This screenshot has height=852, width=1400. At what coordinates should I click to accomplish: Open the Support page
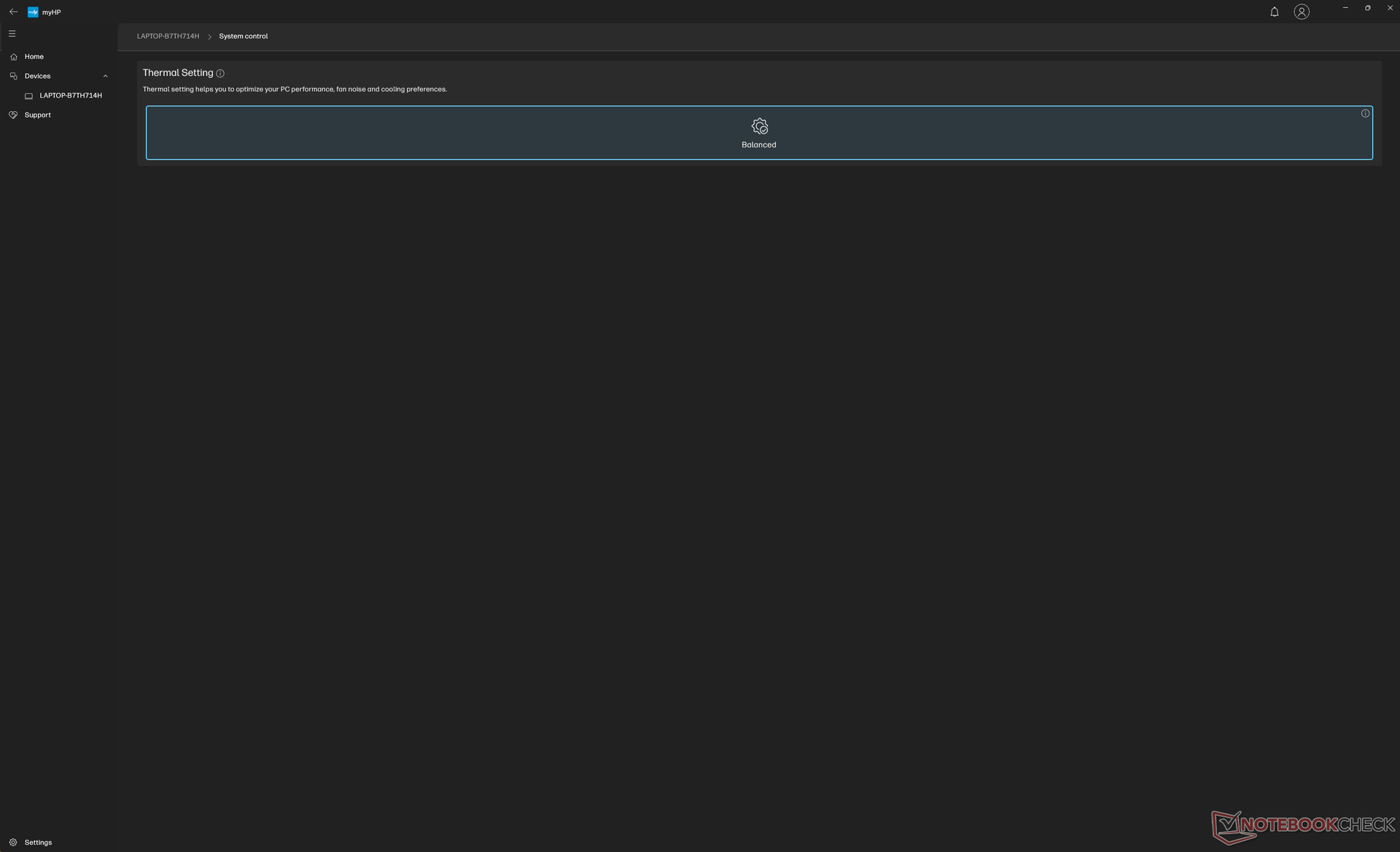37,115
